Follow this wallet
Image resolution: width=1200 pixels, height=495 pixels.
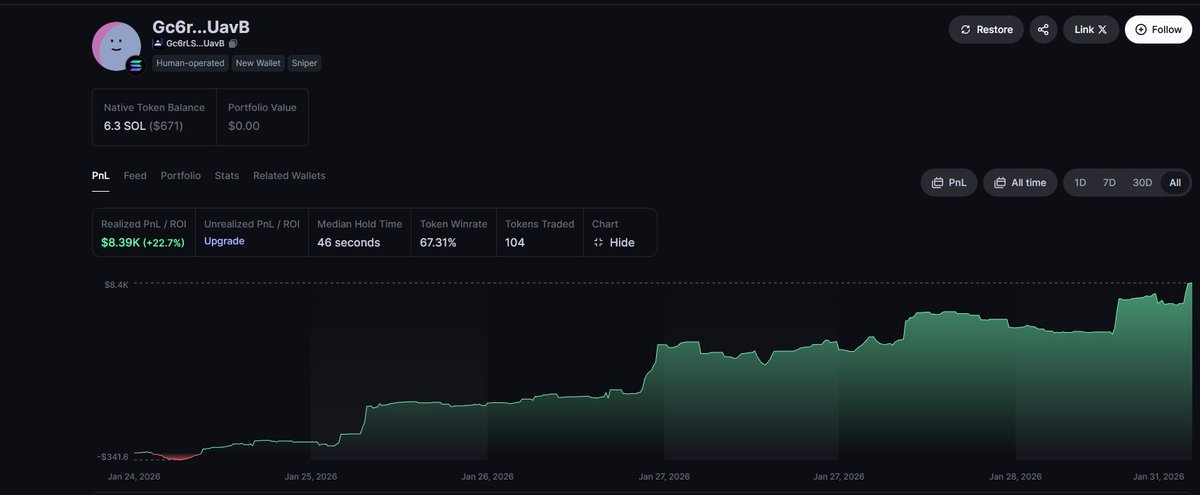(1158, 29)
